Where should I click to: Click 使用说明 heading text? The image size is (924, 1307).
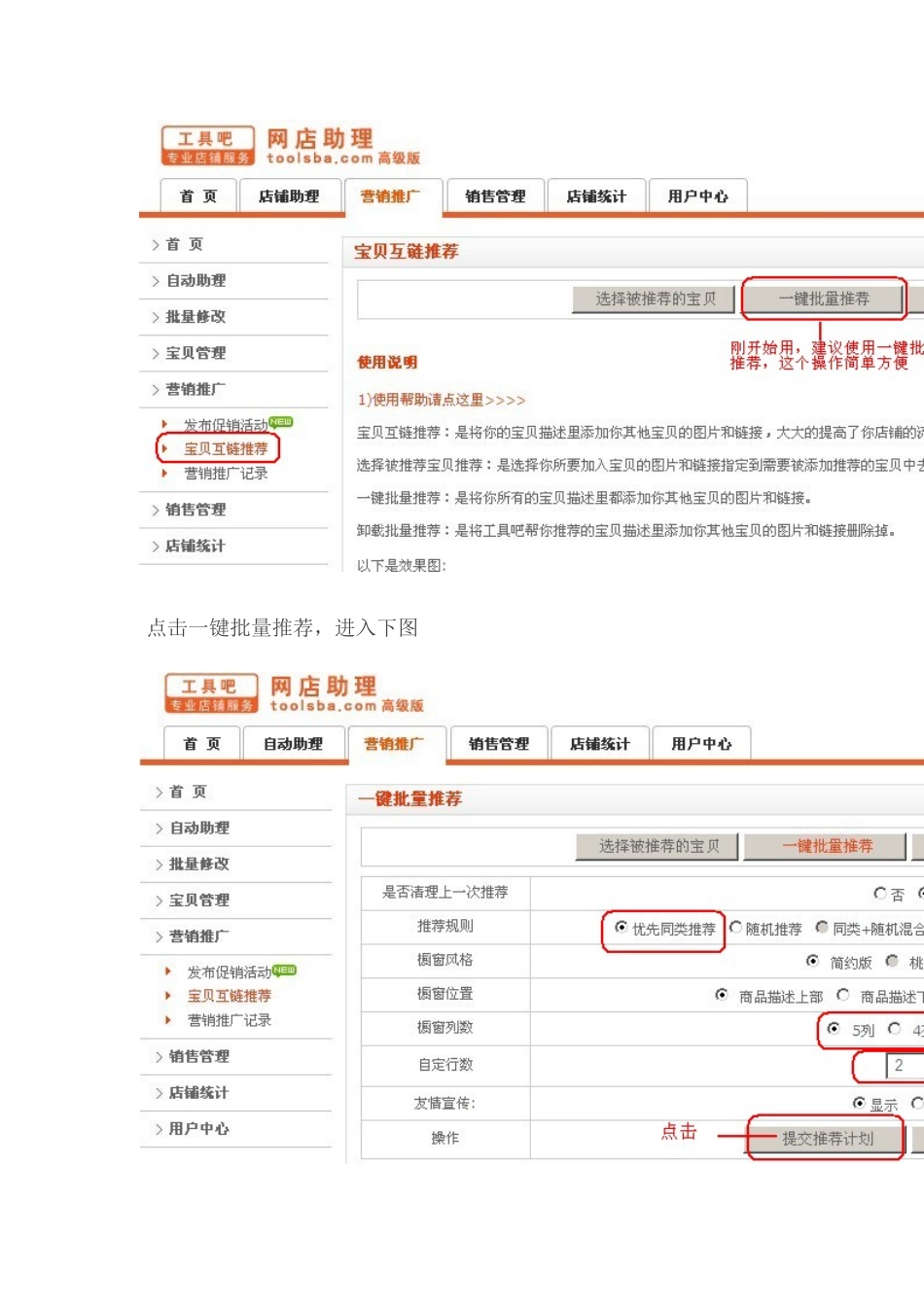pyautogui.click(x=387, y=363)
